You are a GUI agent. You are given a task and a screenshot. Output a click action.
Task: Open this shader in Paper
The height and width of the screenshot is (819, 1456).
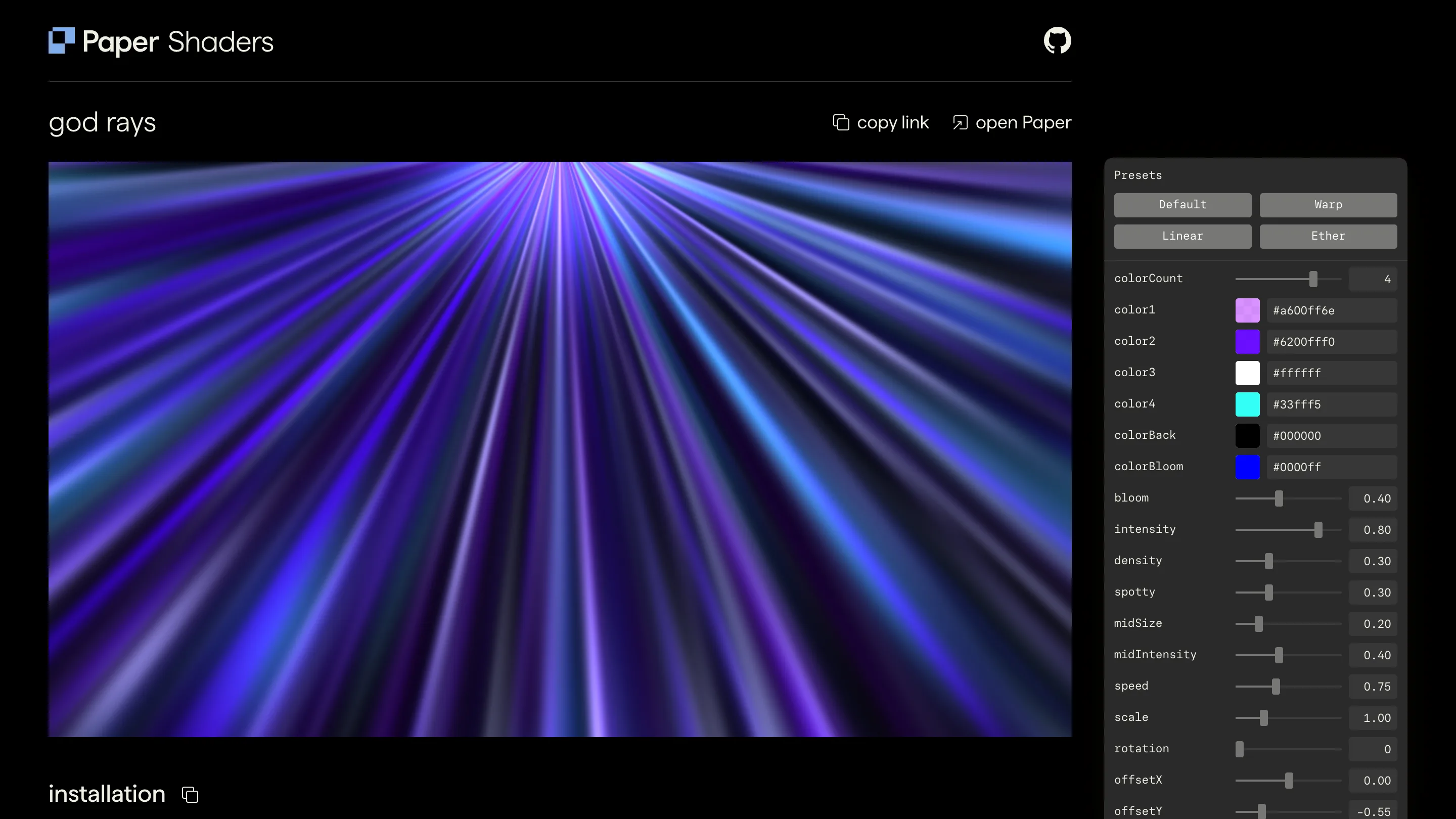pyautogui.click(x=1012, y=123)
